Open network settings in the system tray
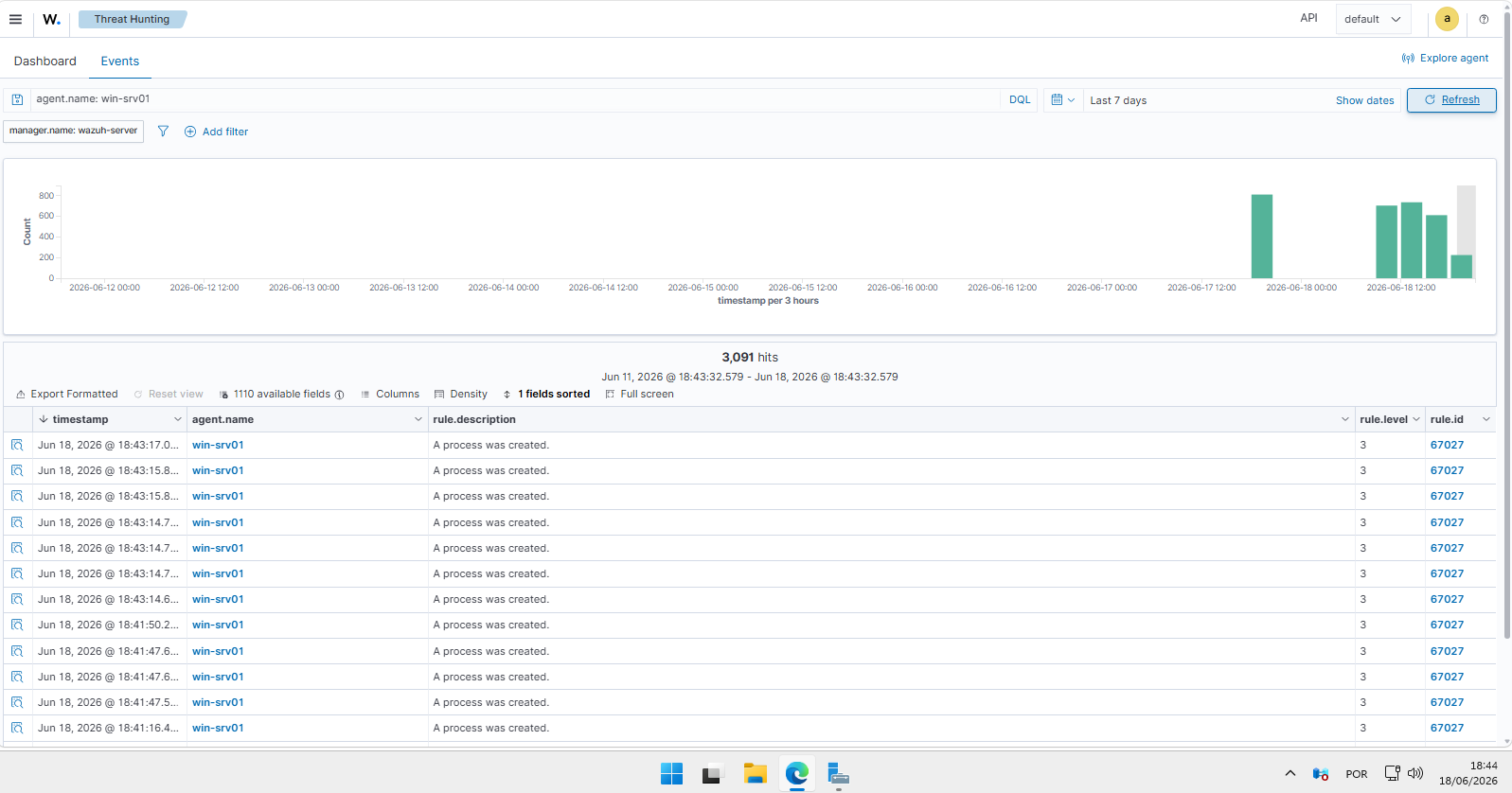The width and height of the screenshot is (1512, 793). coord(1392,773)
